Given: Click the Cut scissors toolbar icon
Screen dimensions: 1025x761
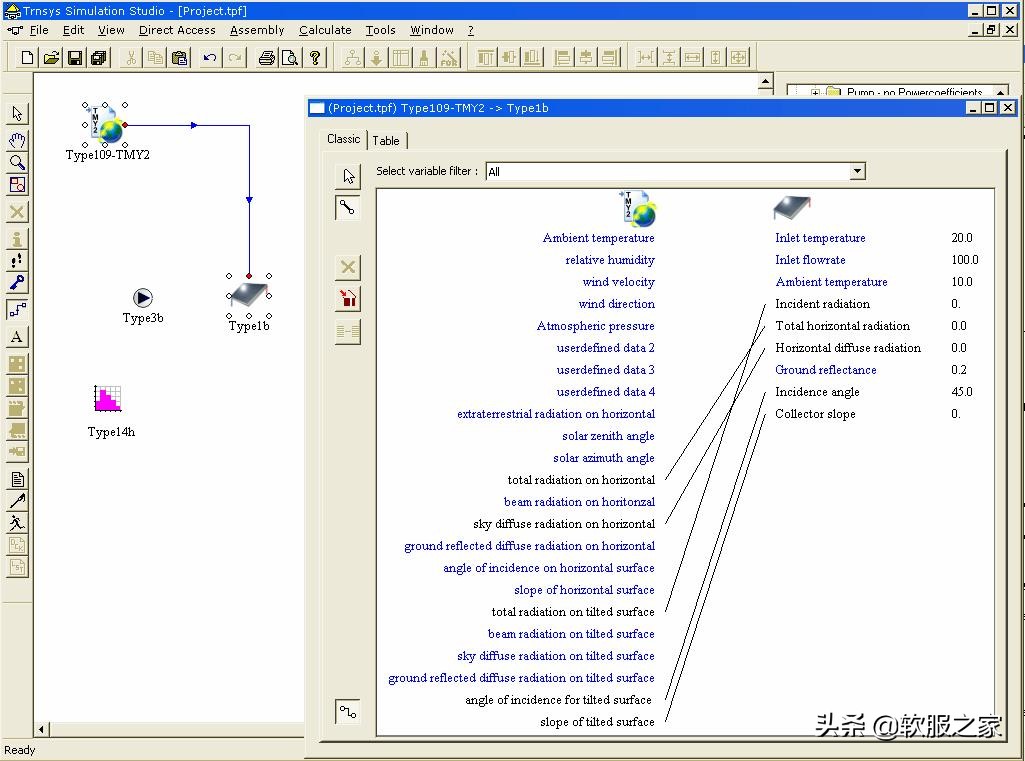Looking at the screenshot, I should [x=131, y=58].
